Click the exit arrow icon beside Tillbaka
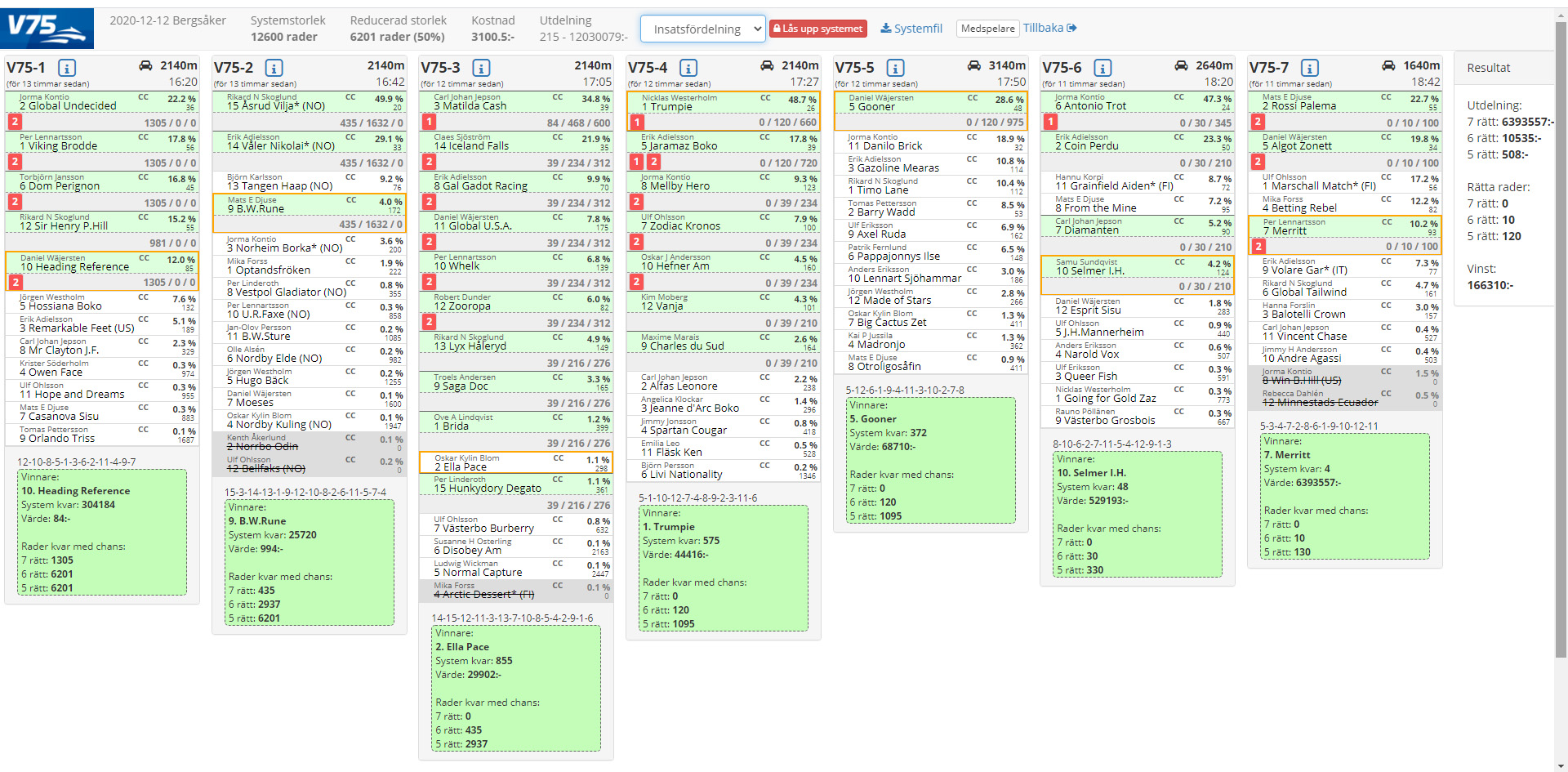1568x772 pixels. coord(1071,28)
